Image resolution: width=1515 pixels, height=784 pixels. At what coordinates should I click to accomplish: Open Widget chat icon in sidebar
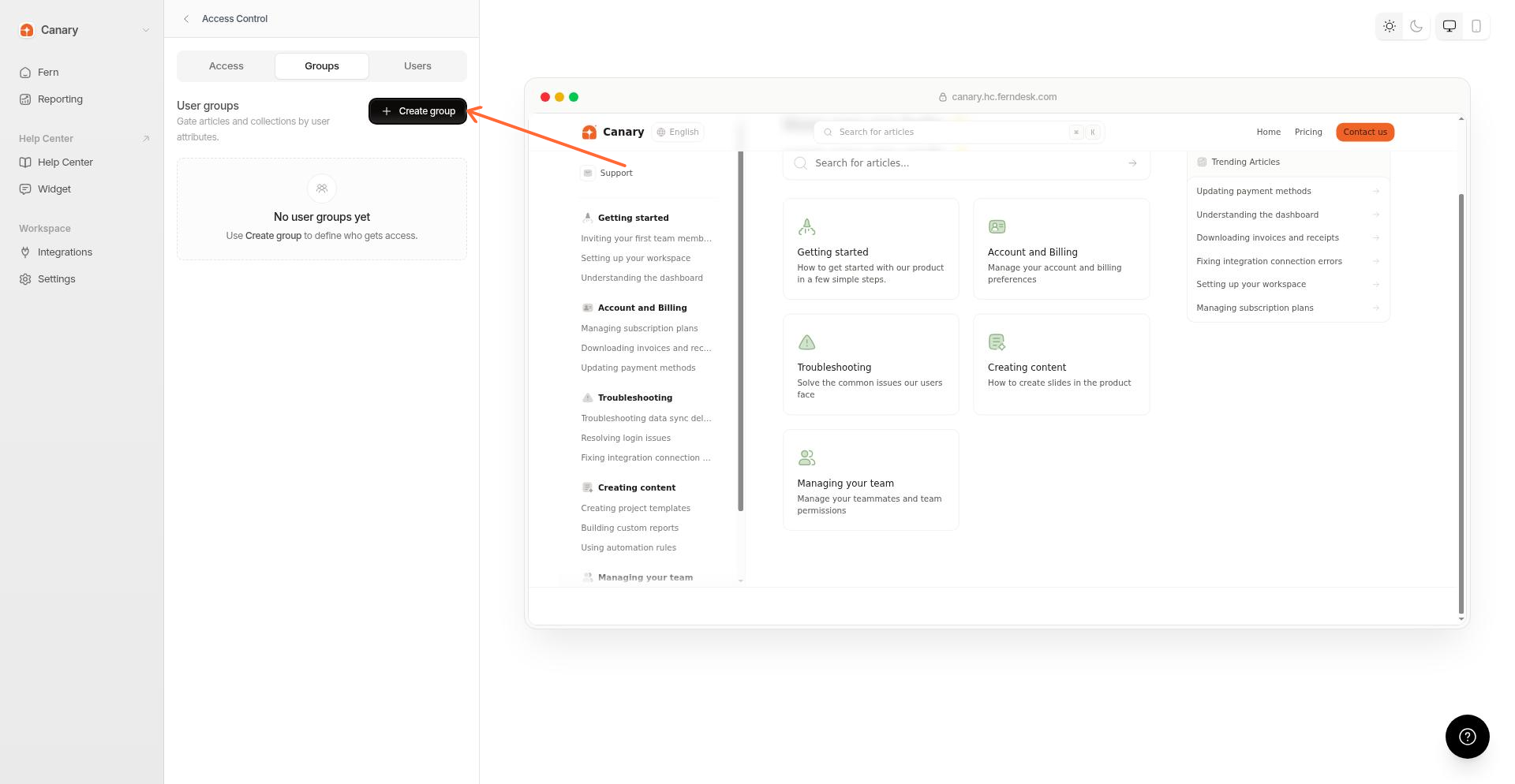tap(25, 189)
